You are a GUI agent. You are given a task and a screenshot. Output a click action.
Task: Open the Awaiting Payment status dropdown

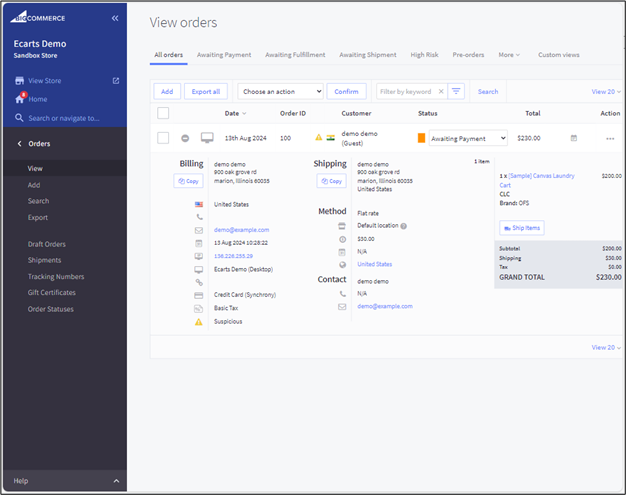pyautogui.click(x=468, y=138)
